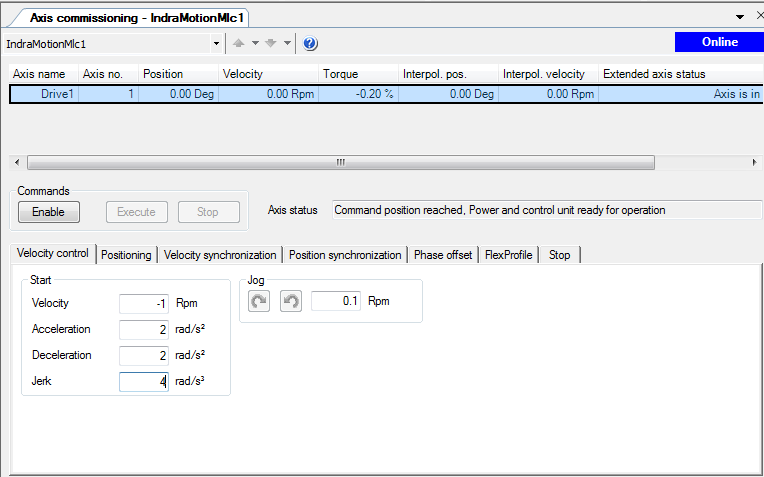
Task: Select the FlexProfile tab
Action: [x=508, y=255]
